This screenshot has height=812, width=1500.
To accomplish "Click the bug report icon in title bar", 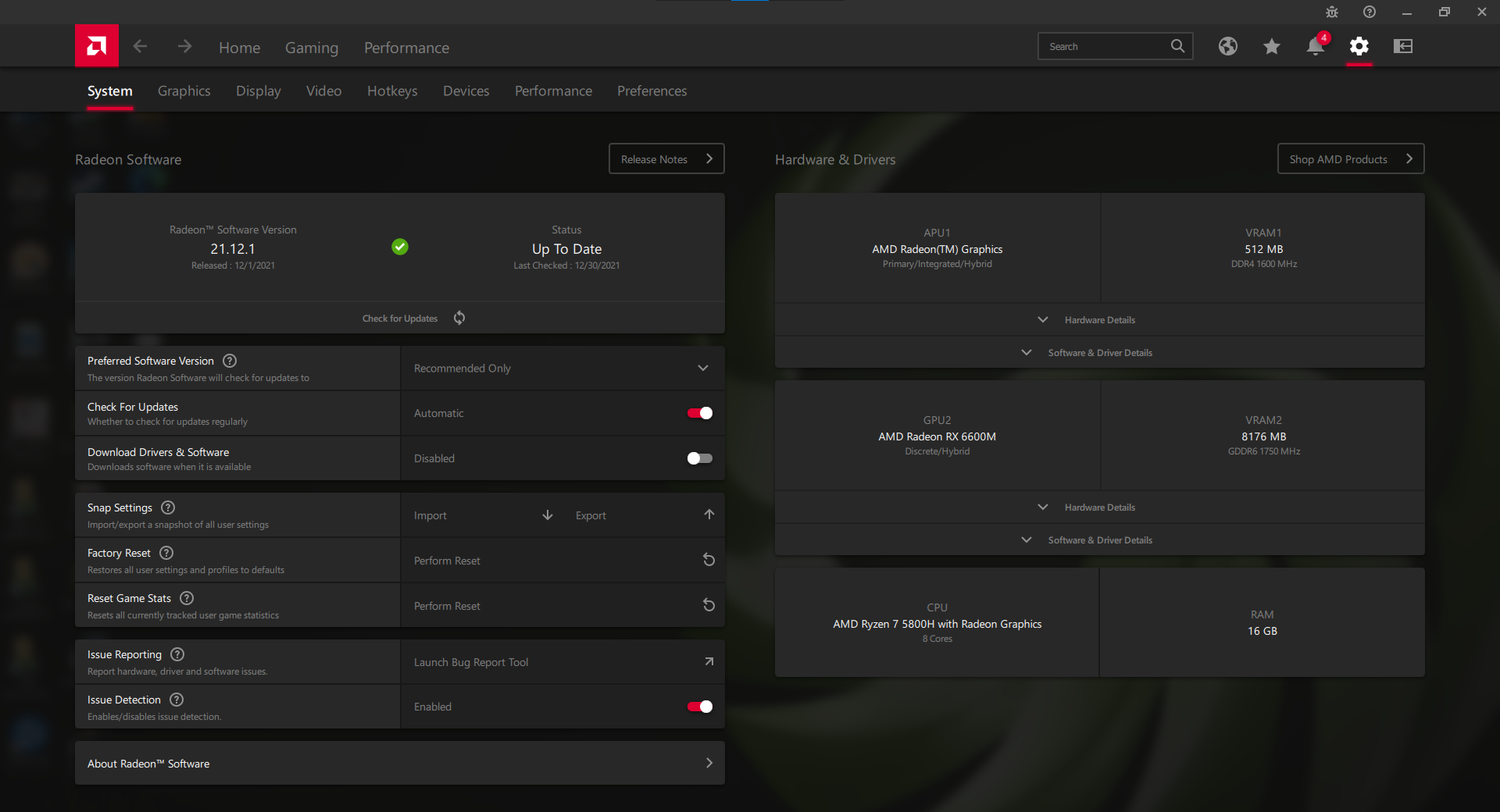I will click(1332, 12).
